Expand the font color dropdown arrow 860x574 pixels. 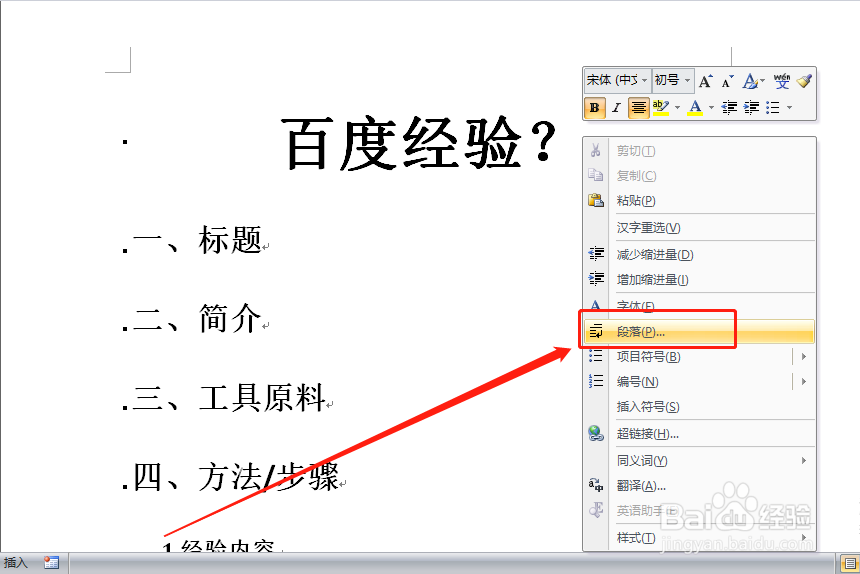[x=711, y=107]
